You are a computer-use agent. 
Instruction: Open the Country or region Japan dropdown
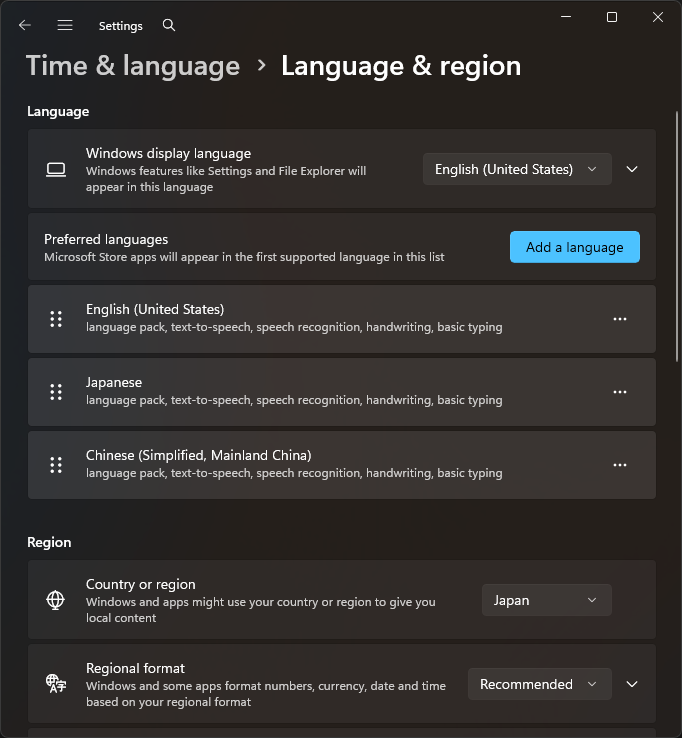(546, 600)
